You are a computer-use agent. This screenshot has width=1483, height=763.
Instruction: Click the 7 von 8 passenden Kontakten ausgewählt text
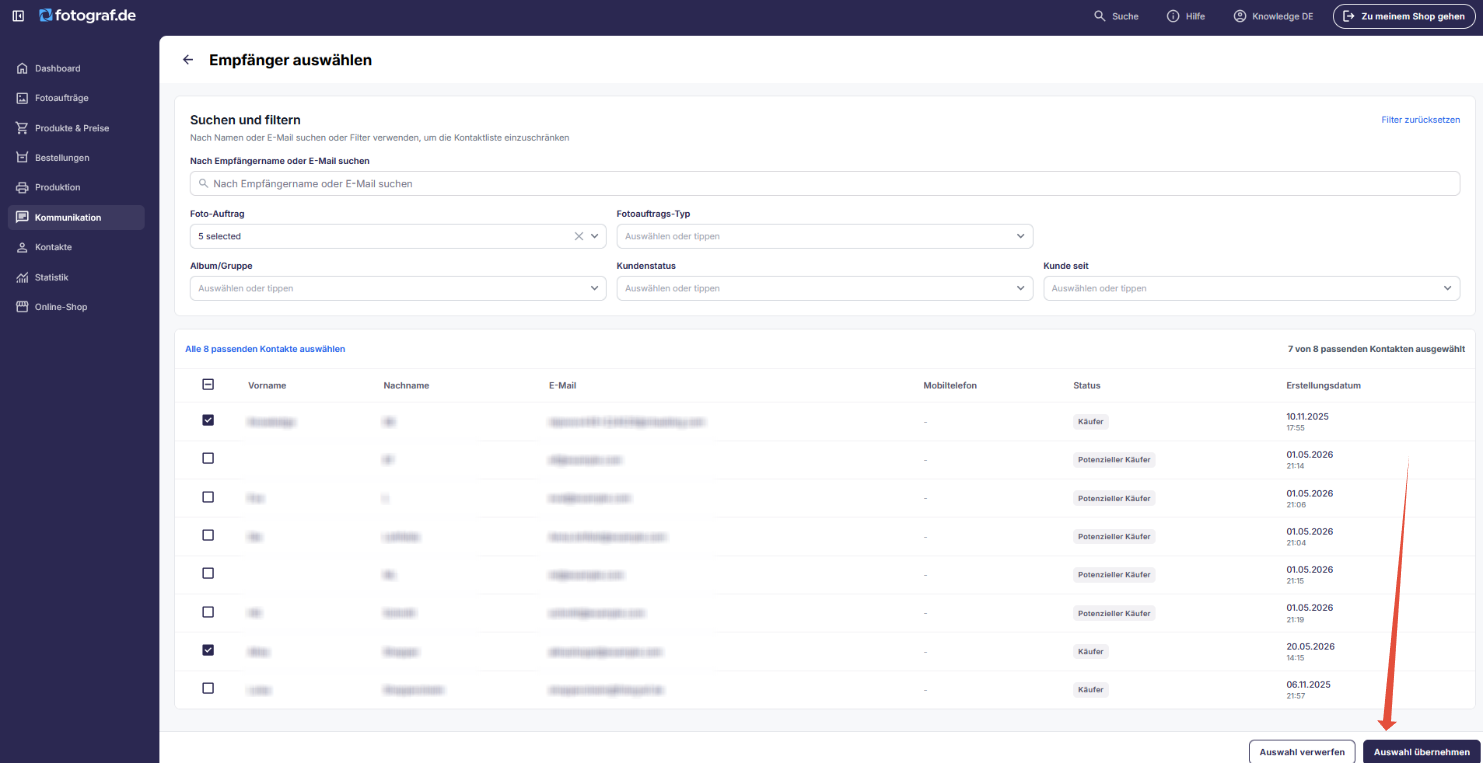1376,349
